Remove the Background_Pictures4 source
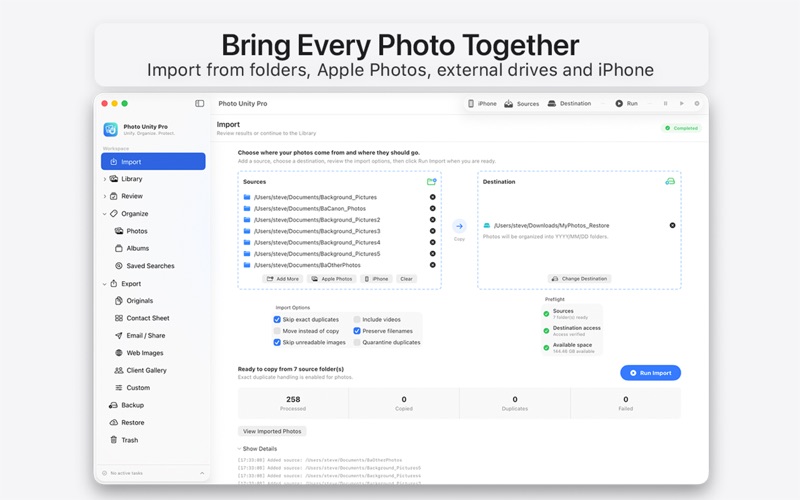 pos(433,242)
